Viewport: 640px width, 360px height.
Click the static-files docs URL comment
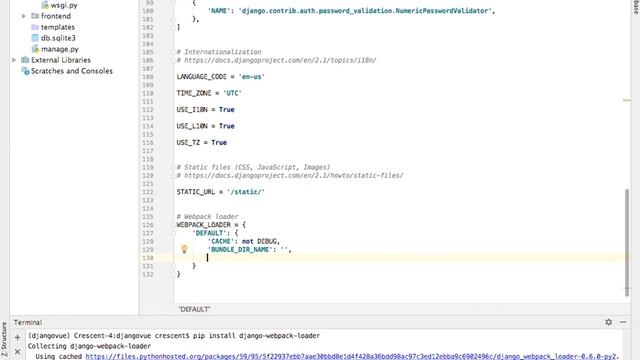pos(290,176)
